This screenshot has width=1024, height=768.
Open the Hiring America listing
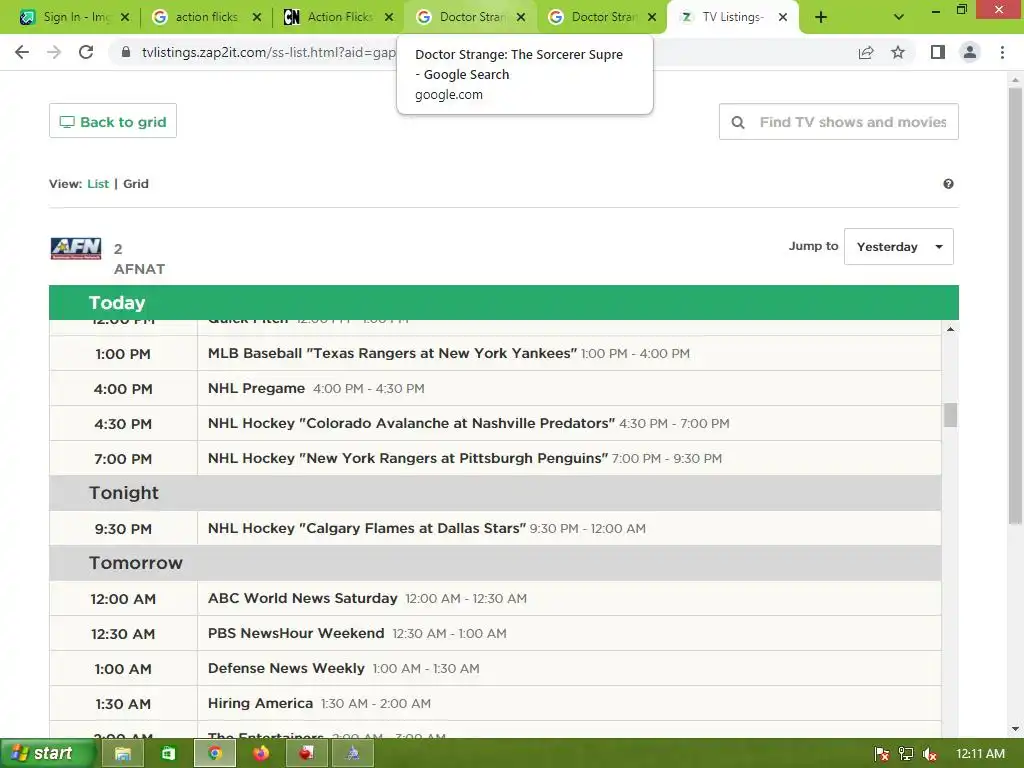260,703
